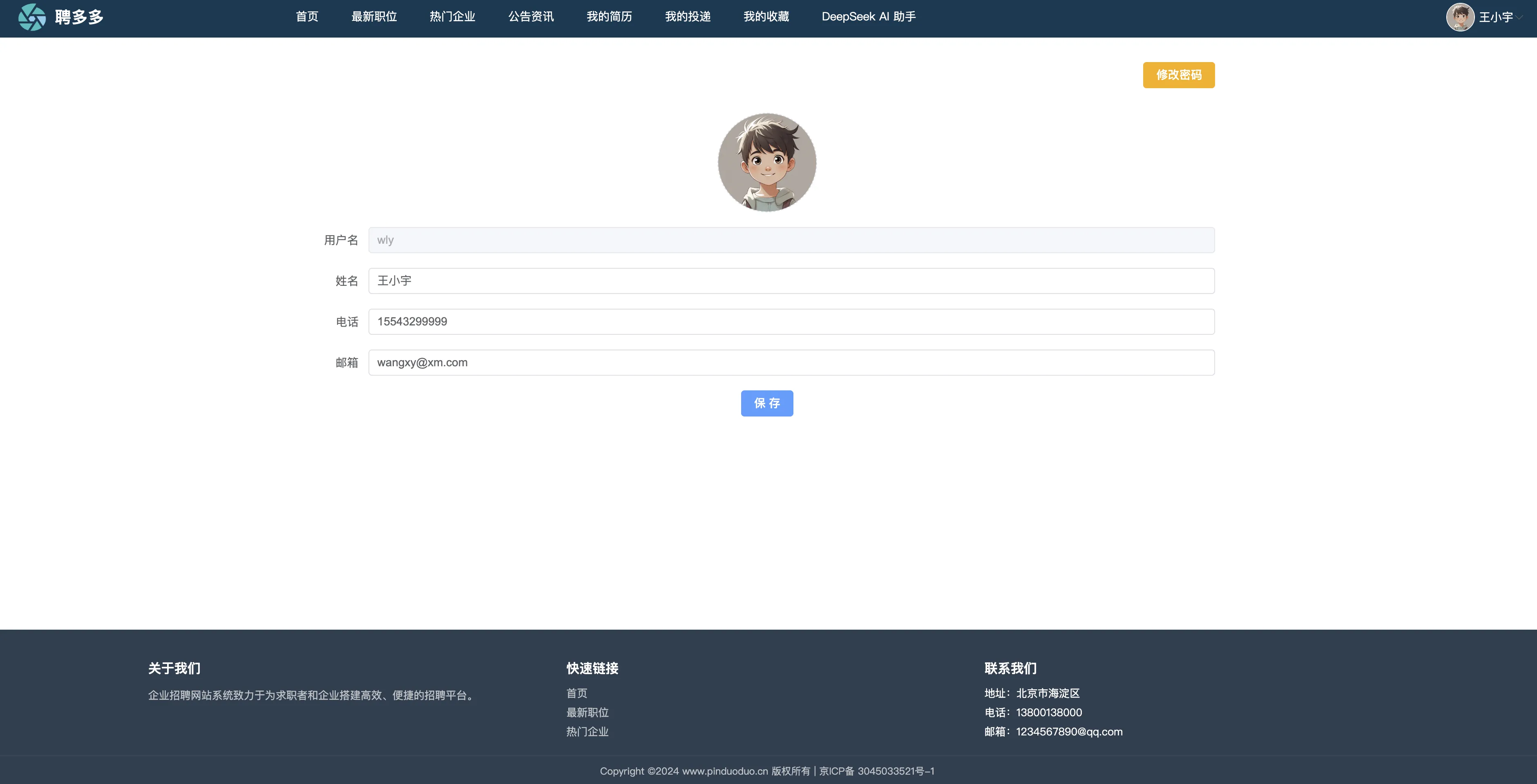Go to 我的投递 in navigation

click(x=688, y=17)
